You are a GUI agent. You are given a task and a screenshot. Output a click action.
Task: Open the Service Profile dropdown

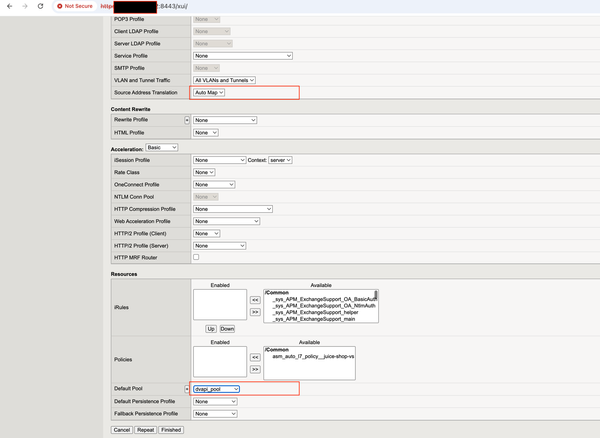(x=243, y=56)
